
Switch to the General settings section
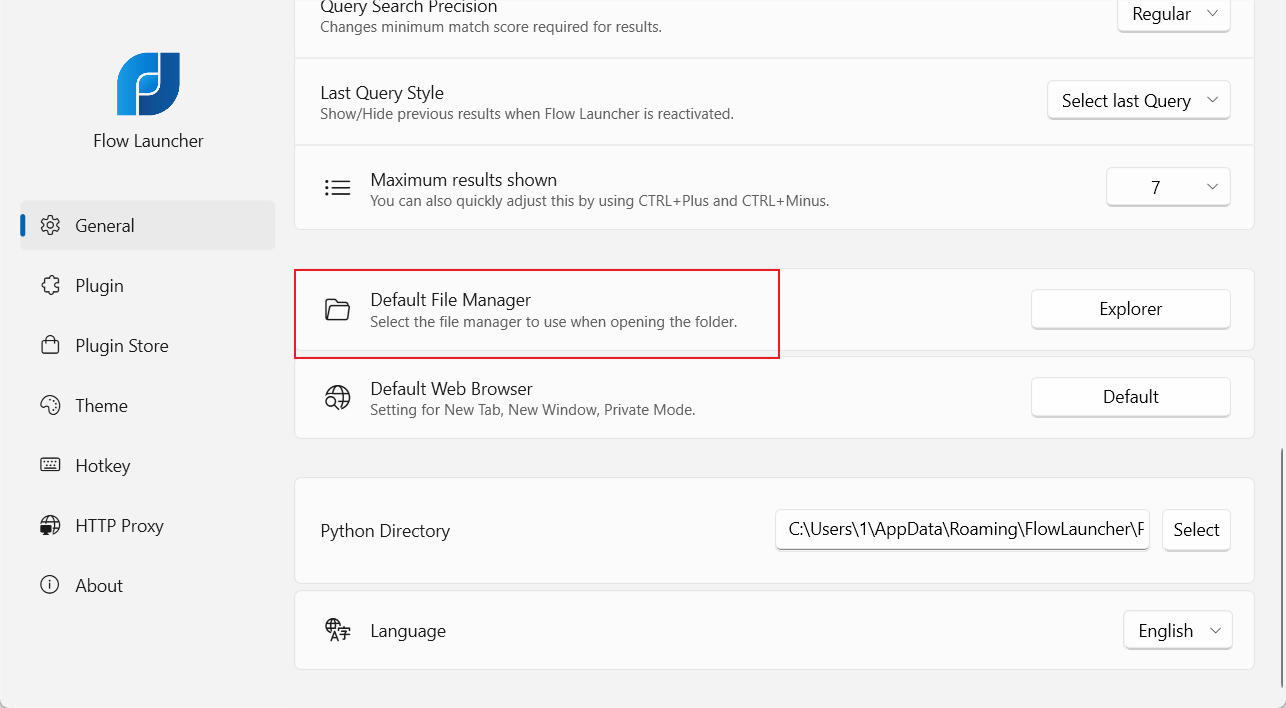point(104,225)
